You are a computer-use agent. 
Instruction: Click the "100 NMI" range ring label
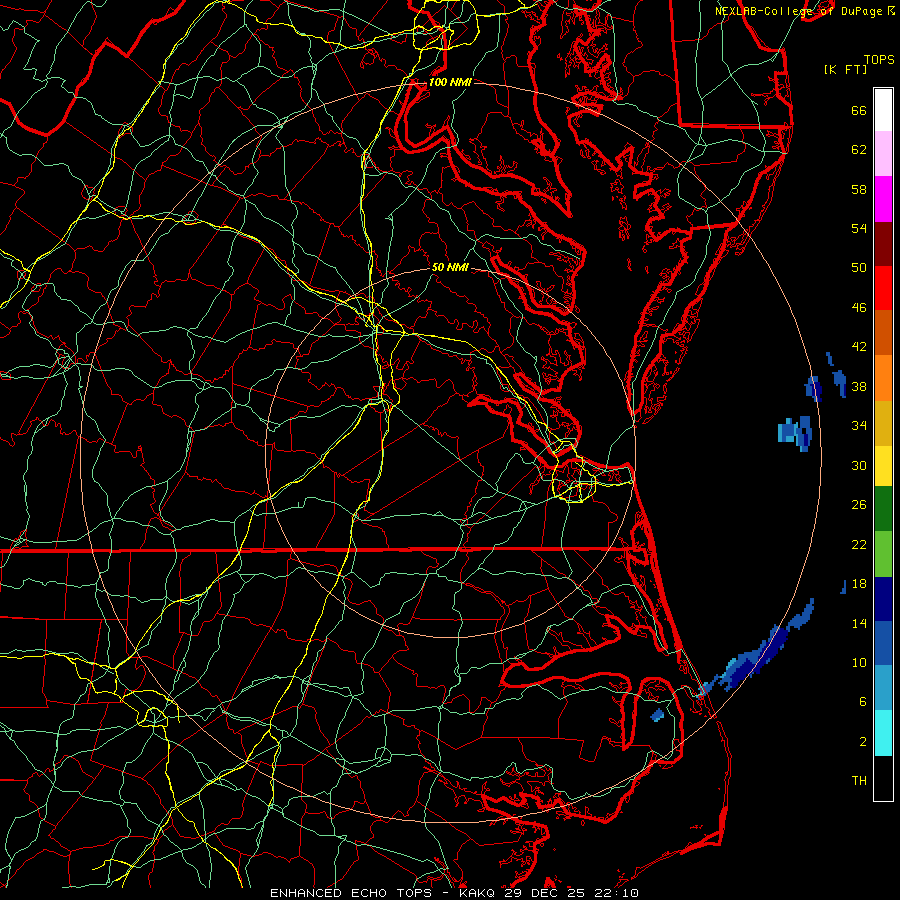click(450, 82)
